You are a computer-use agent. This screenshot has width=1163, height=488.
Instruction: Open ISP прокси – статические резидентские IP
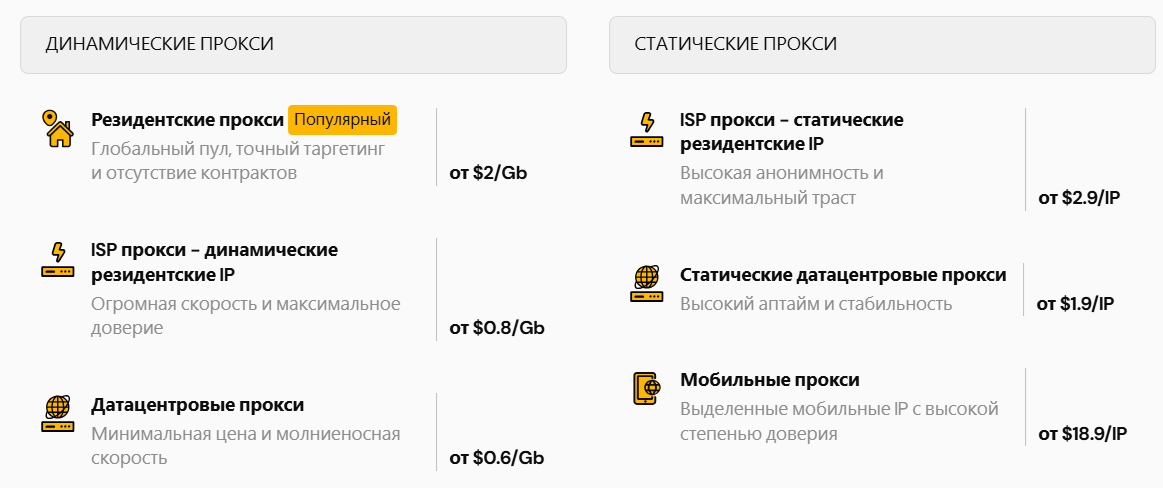click(x=791, y=132)
